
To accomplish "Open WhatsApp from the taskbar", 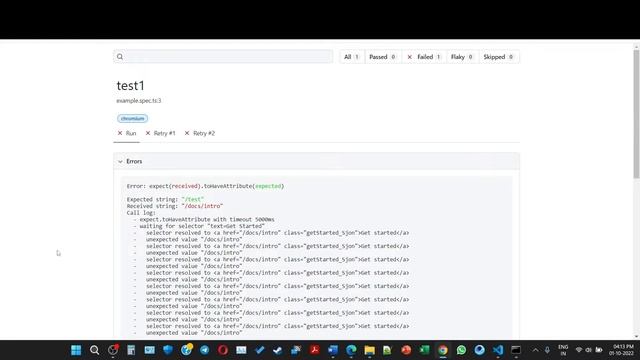I will coord(461,350).
